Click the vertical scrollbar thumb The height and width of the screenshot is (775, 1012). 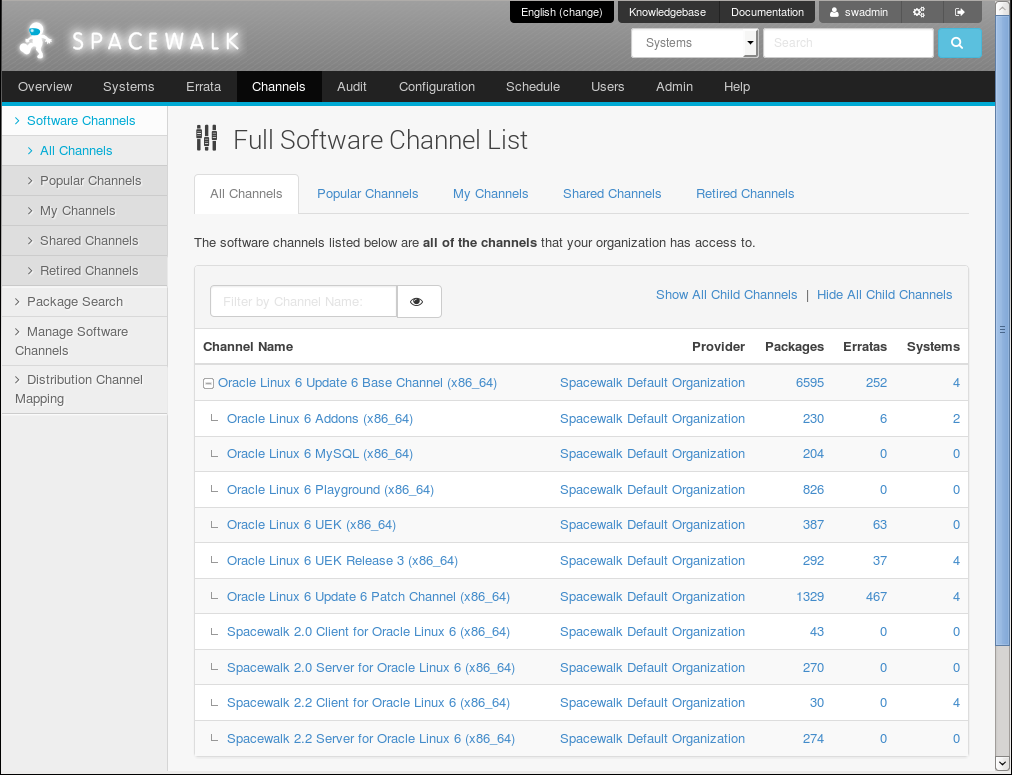tap(1002, 329)
